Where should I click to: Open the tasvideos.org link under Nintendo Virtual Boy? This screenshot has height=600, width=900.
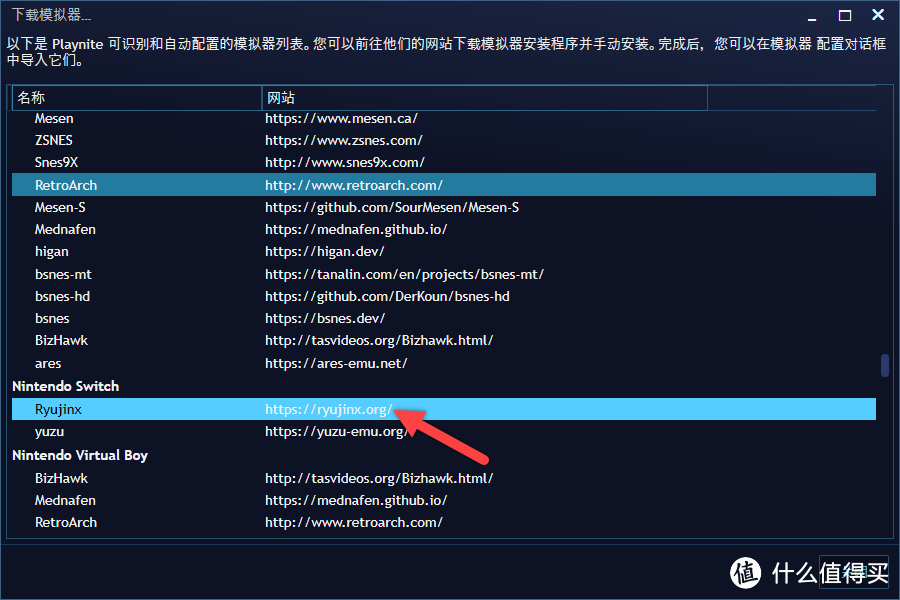coord(379,478)
